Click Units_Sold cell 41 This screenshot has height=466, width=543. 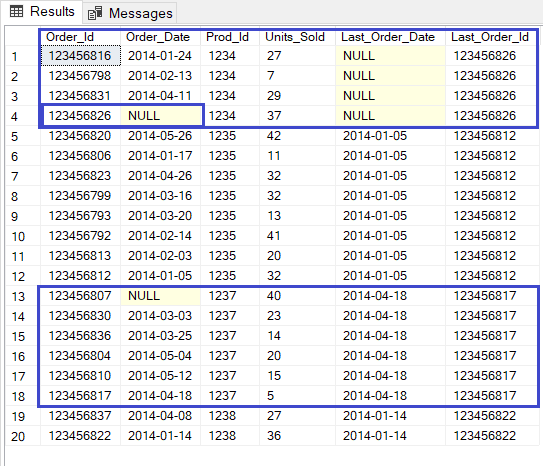(x=297, y=236)
